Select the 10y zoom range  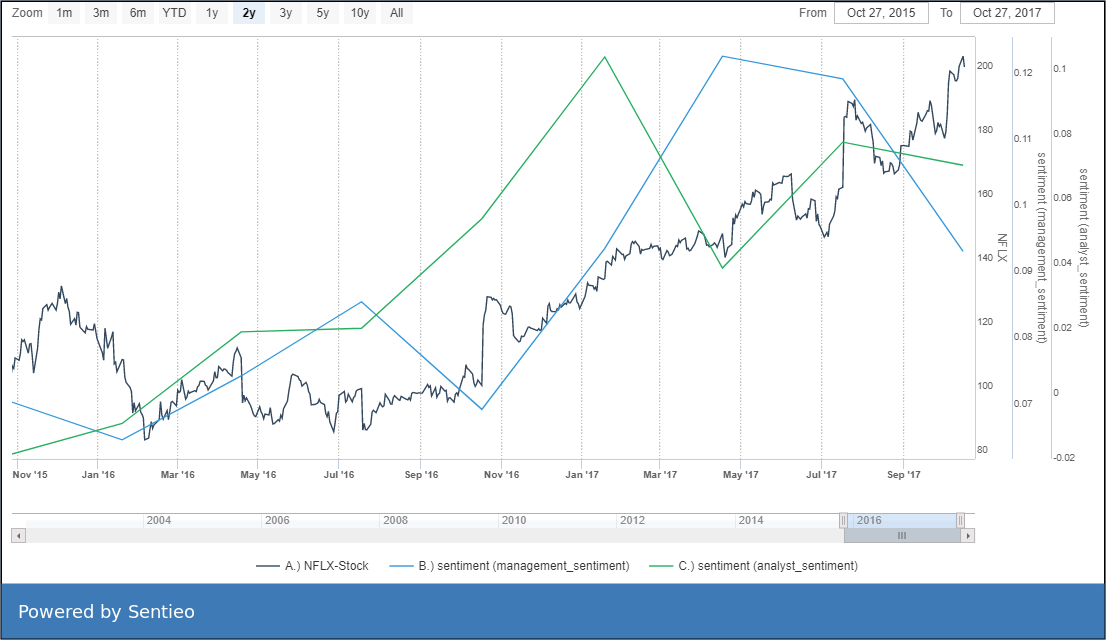[x=360, y=13]
